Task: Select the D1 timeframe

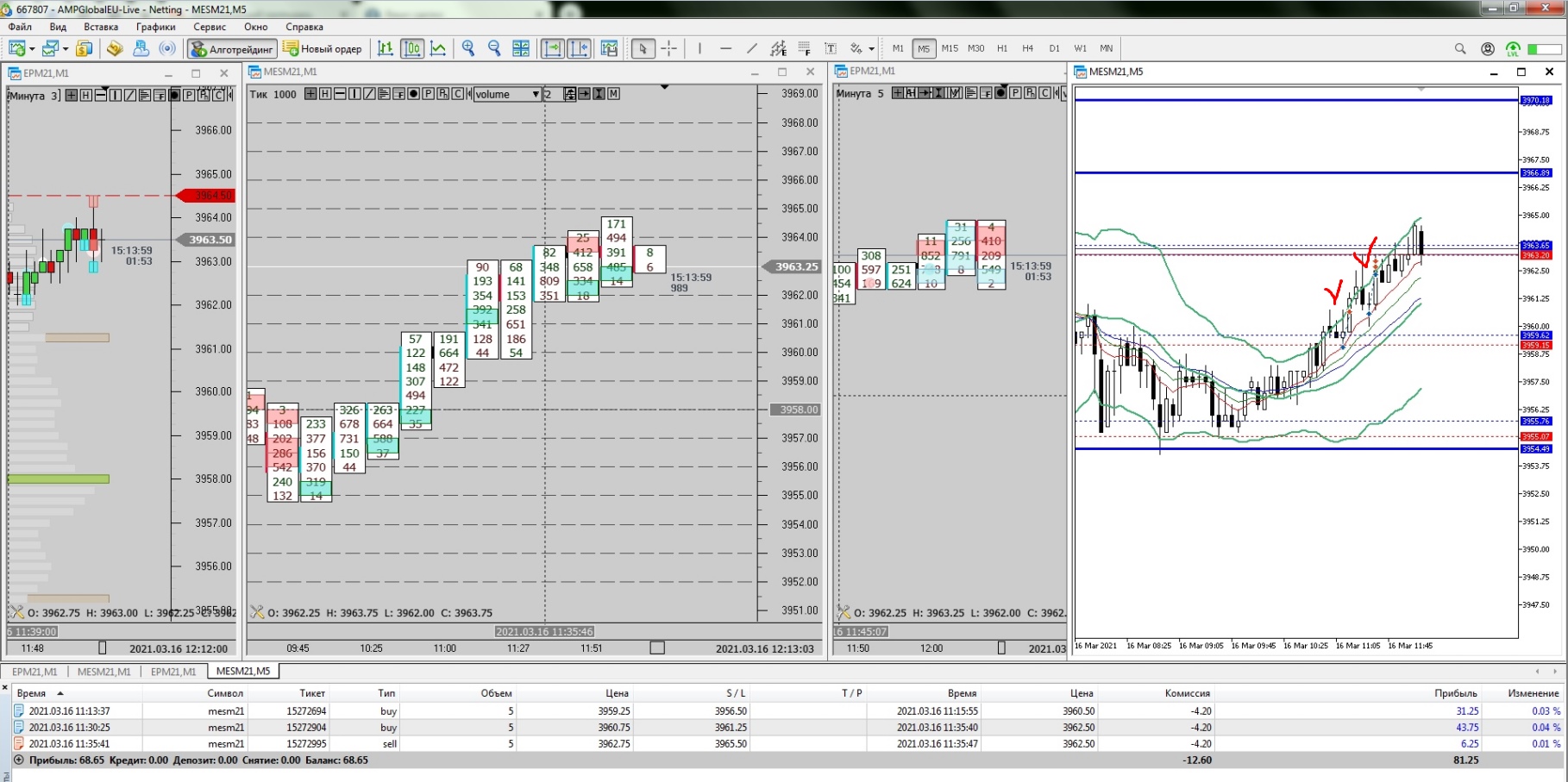Action: coord(1054,48)
